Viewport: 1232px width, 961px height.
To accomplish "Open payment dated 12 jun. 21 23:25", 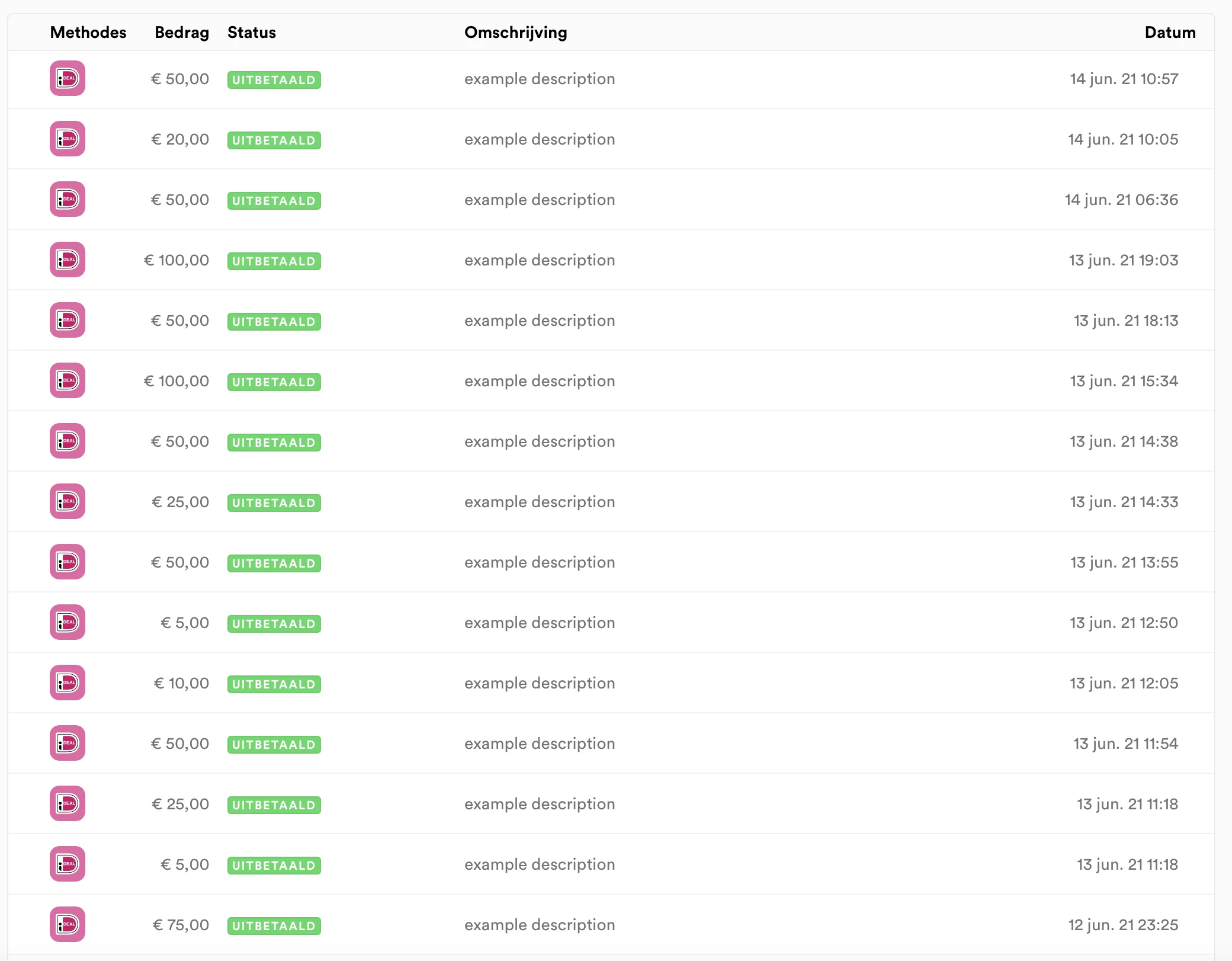I will click(x=1123, y=925).
